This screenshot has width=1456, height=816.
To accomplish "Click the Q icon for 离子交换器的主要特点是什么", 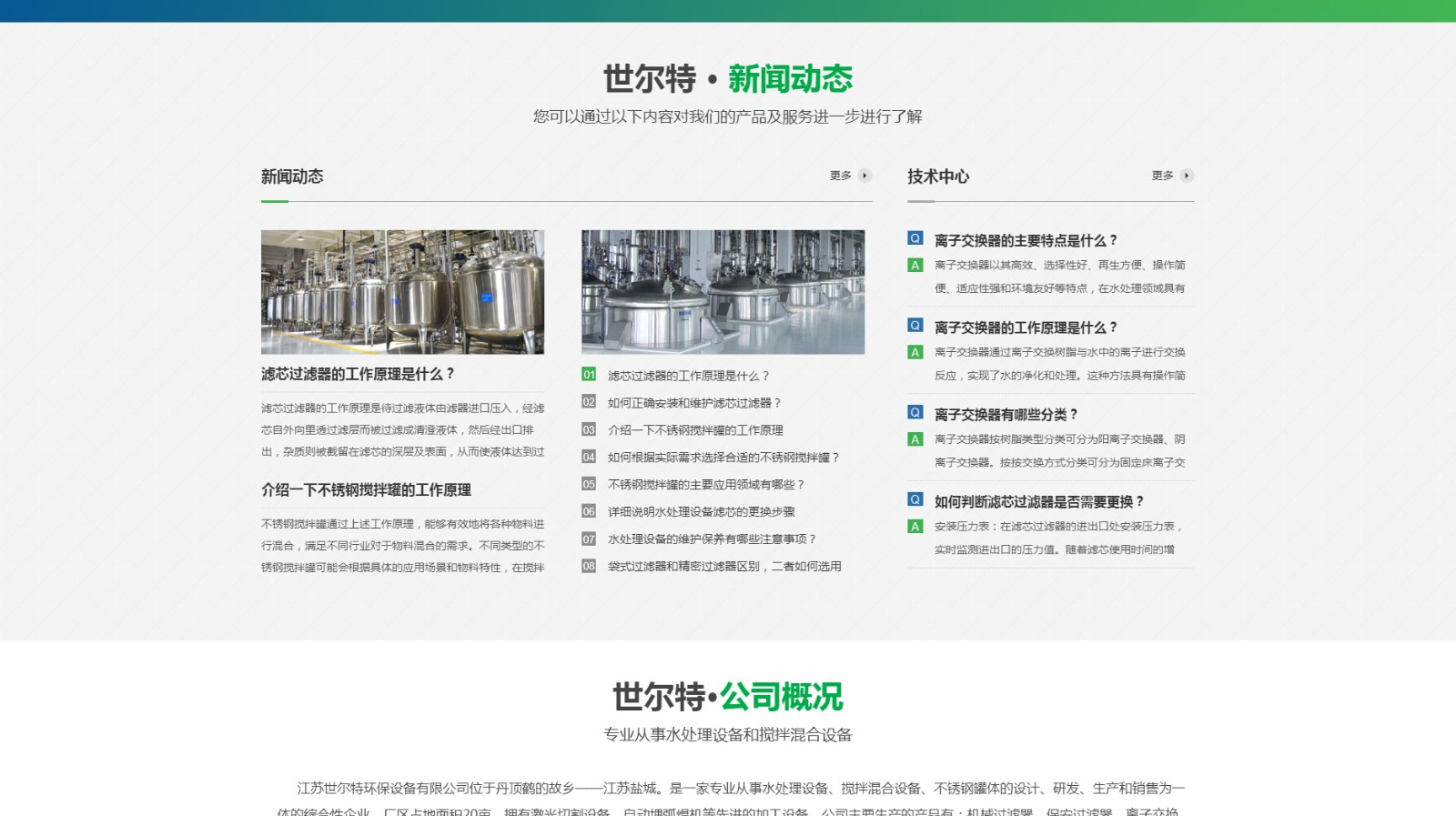I will click(915, 238).
